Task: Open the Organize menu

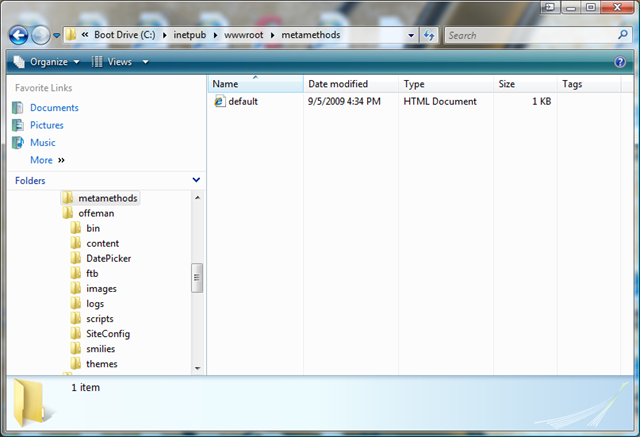Action: 47,62
